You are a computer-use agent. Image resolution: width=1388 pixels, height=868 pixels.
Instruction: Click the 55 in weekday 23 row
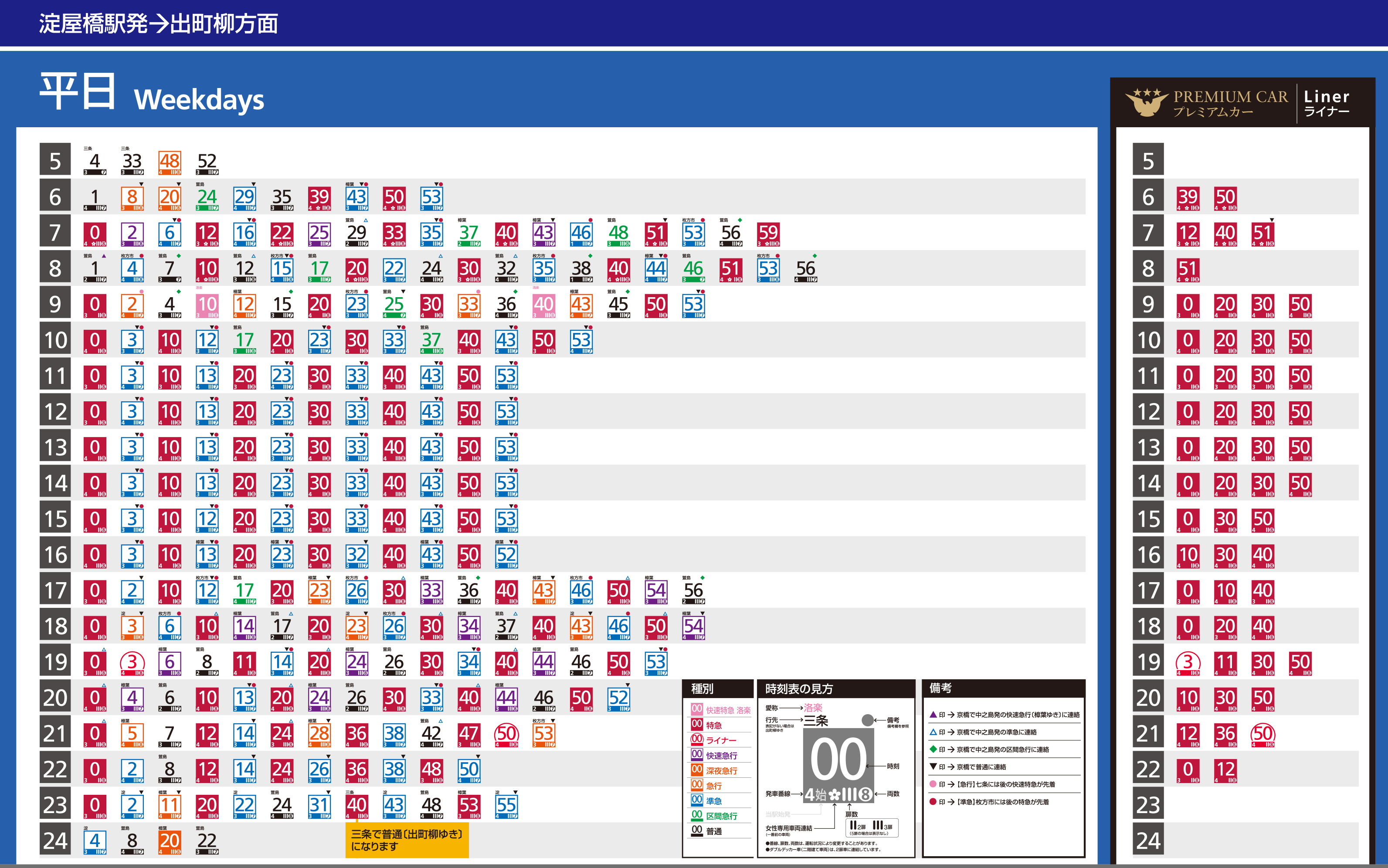(x=506, y=807)
